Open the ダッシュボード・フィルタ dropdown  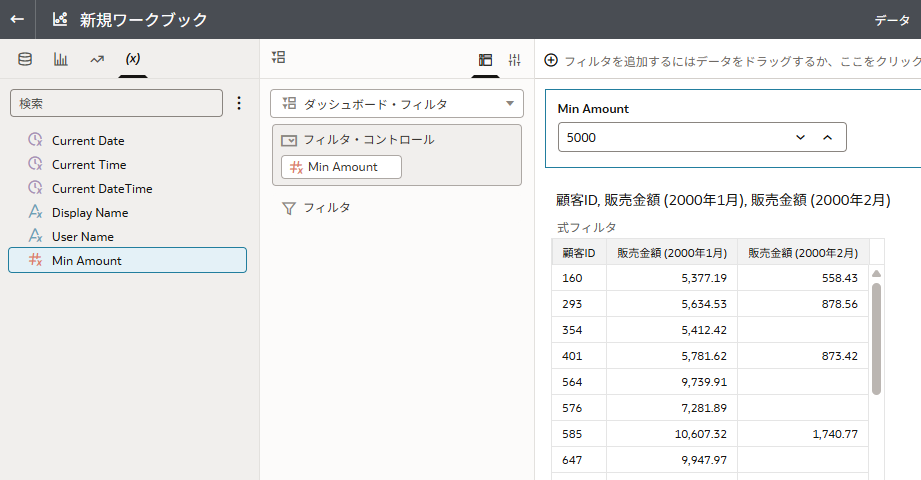[396, 104]
